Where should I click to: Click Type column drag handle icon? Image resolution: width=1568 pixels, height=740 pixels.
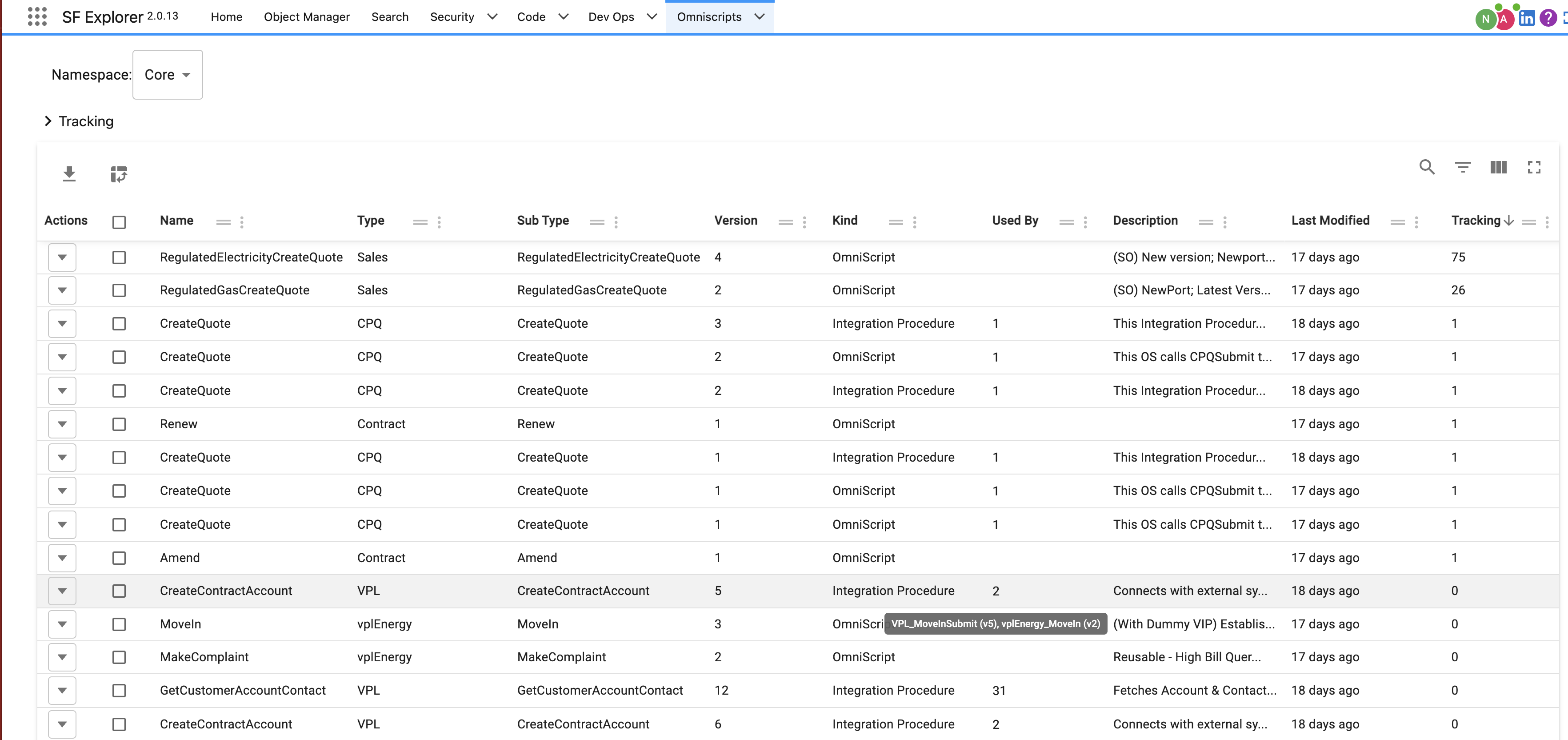[420, 222]
